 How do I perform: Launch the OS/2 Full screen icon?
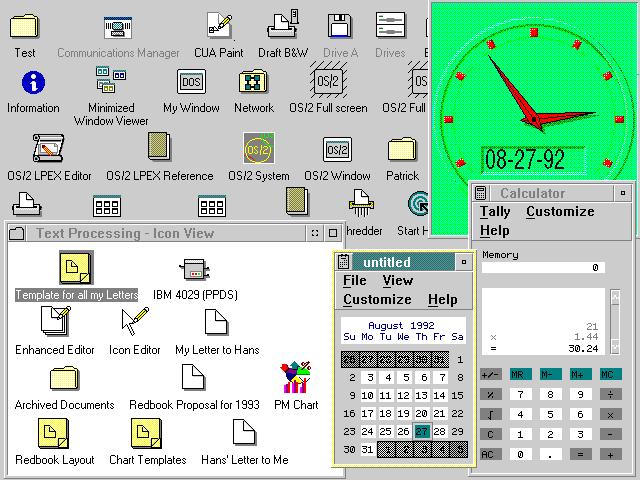click(x=328, y=81)
